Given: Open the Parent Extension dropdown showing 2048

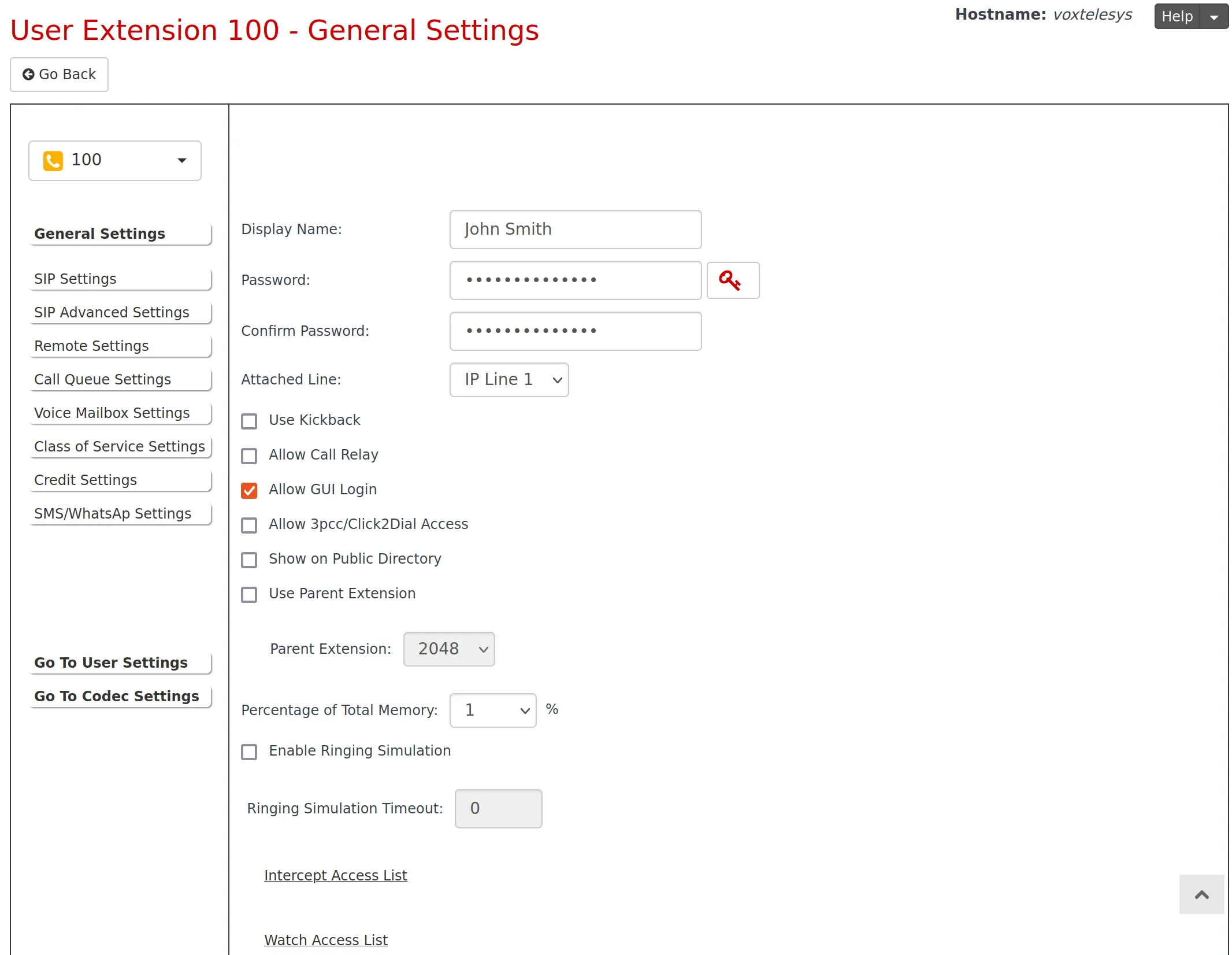Looking at the screenshot, I should 449,649.
